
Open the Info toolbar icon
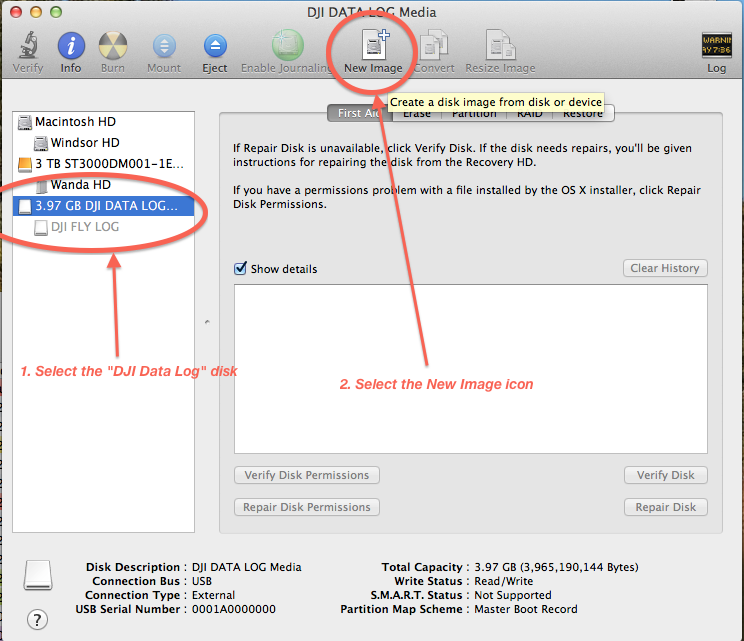coord(71,52)
